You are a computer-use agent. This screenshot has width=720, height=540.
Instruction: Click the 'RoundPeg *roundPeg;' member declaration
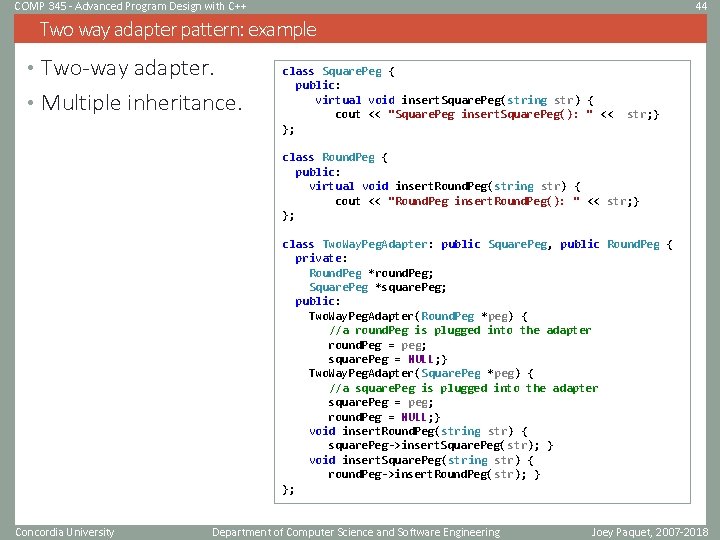(x=371, y=273)
